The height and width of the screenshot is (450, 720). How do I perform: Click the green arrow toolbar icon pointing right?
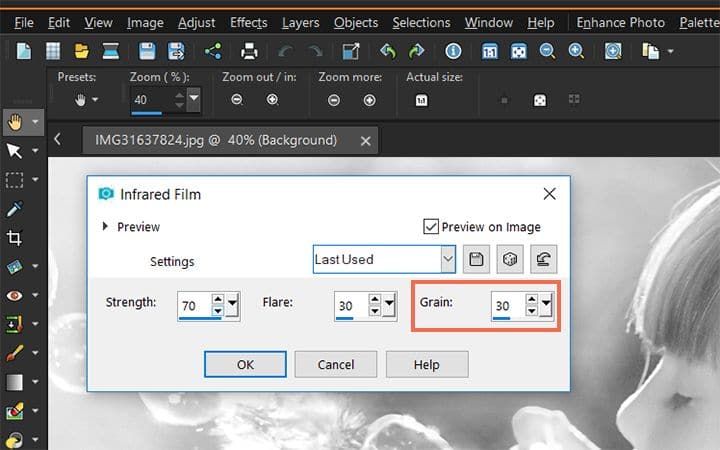click(416, 51)
